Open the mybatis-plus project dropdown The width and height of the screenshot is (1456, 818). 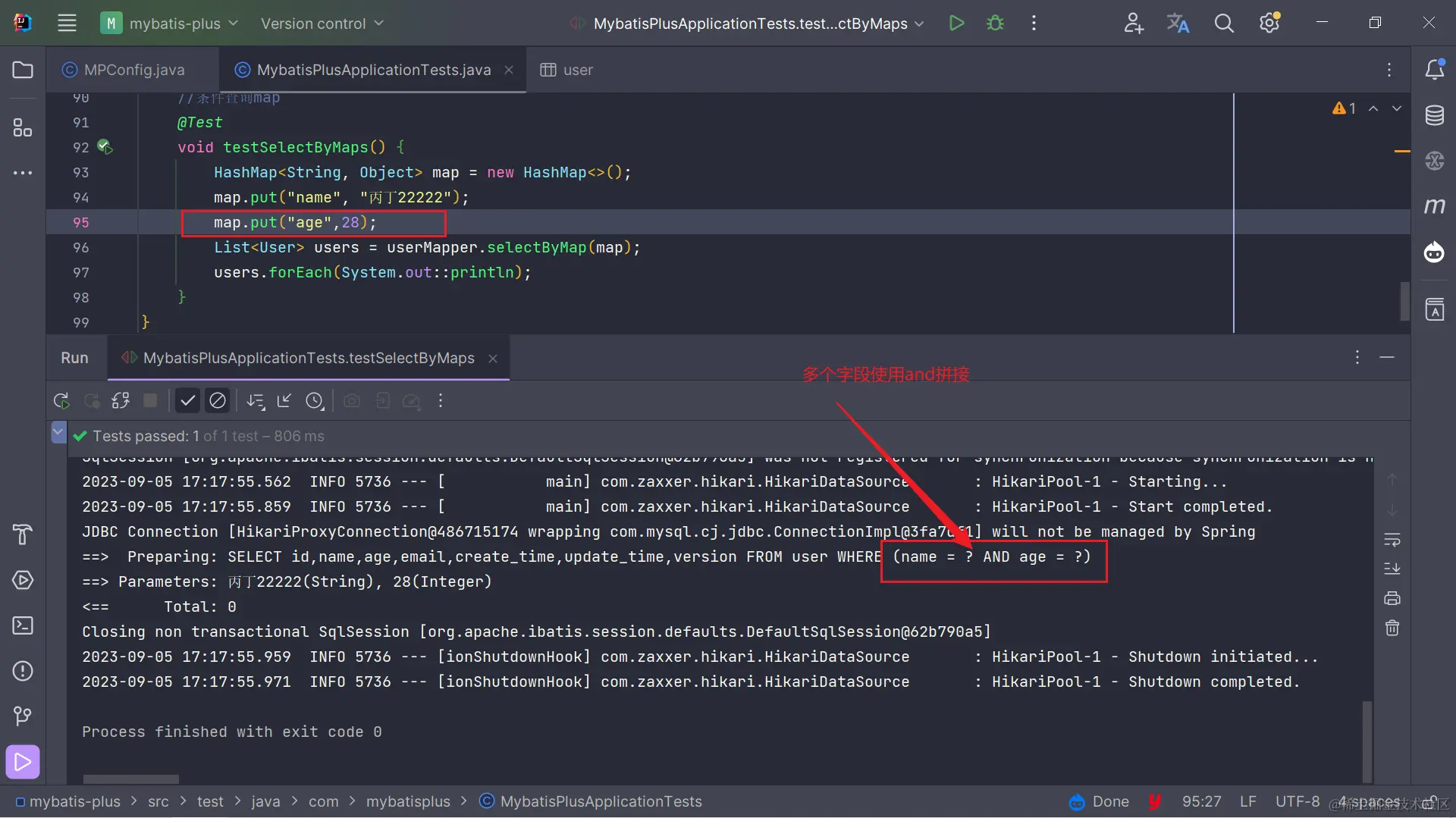pyautogui.click(x=170, y=23)
